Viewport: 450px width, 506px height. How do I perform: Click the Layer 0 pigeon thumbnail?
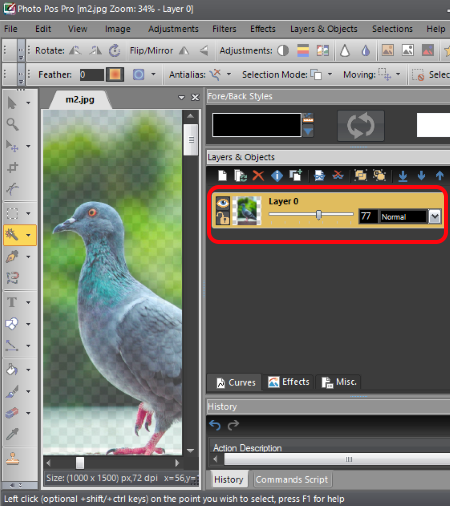pyautogui.click(x=247, y=210)
